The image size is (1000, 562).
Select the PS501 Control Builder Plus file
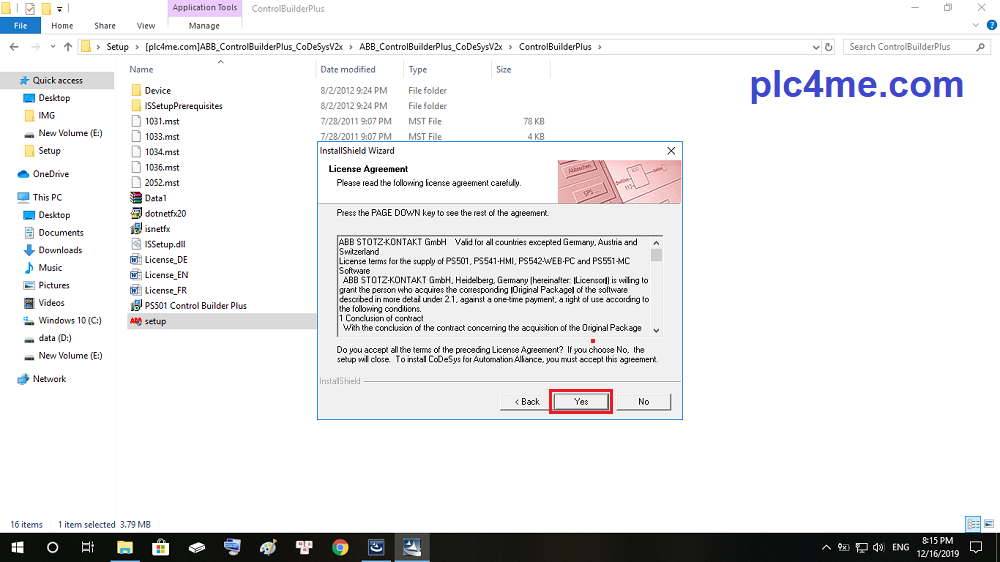pyautogui.click(x=195, y=305)
